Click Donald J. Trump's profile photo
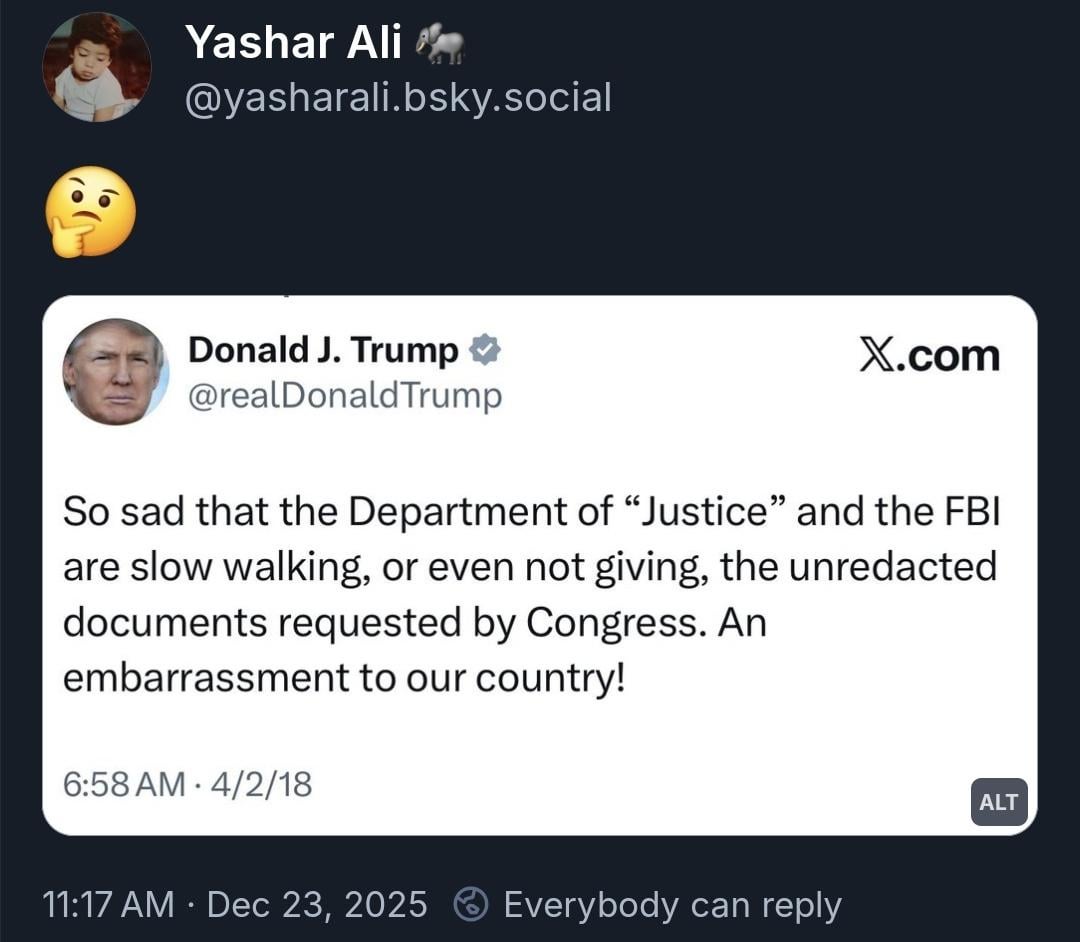The height and width of the screenshot is (942, 1080). 115,372
